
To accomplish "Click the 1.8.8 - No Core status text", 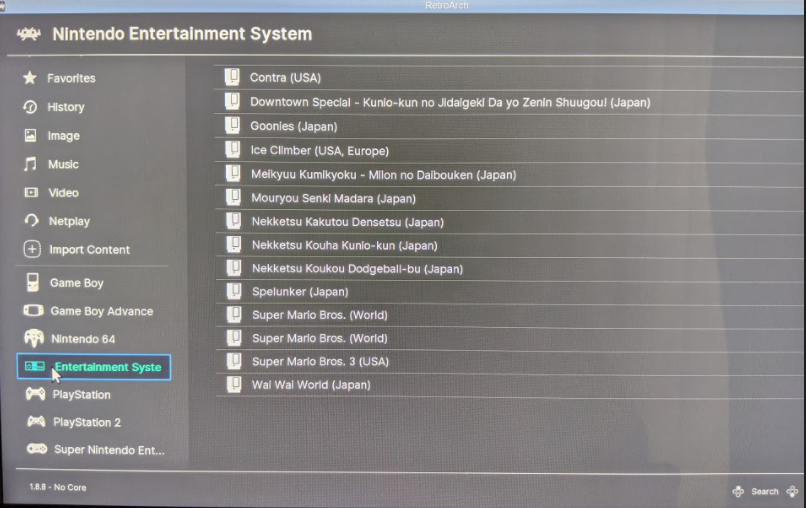I will 58,487.
